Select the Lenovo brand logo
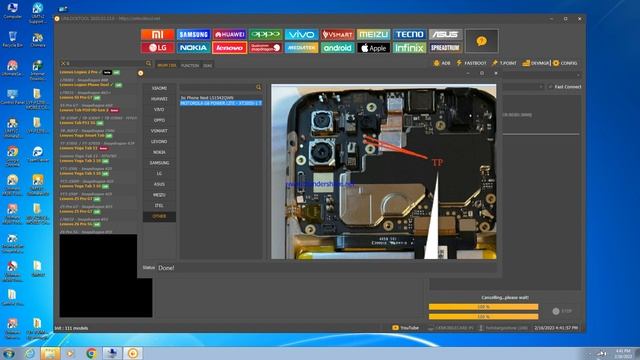This screenshot has width=640, height=360. pos(229,48)
